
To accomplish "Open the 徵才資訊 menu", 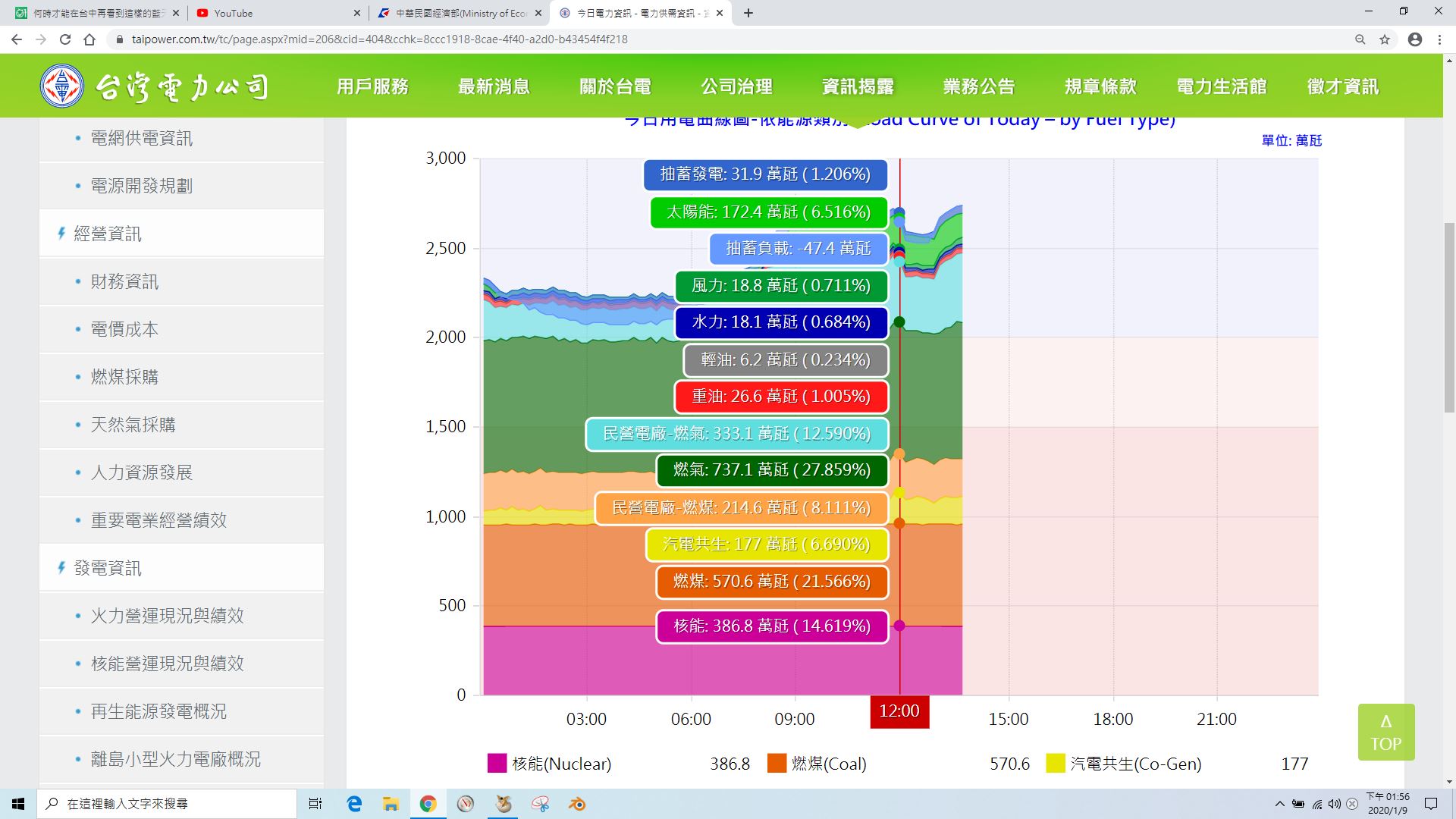I will (x=1343, y=86).
